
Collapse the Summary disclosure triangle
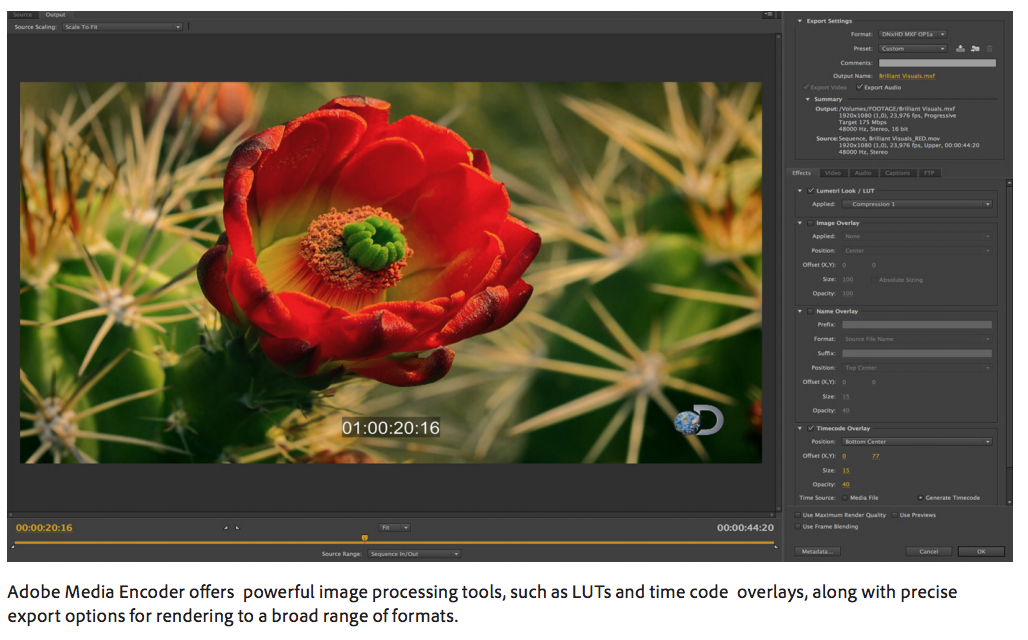808,99
